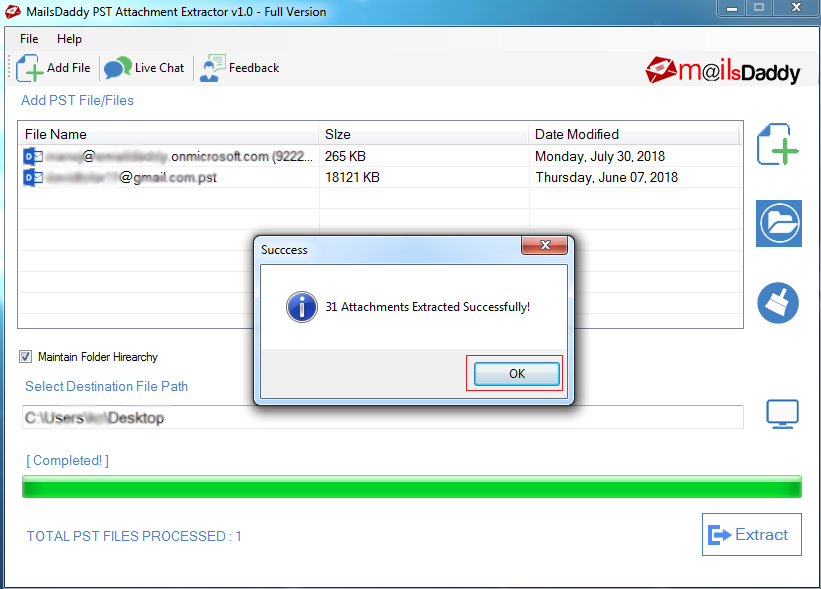Screen dimensions: 821x589
Task: Select the onmicrosoft.com file row
Action: [379, 156]
